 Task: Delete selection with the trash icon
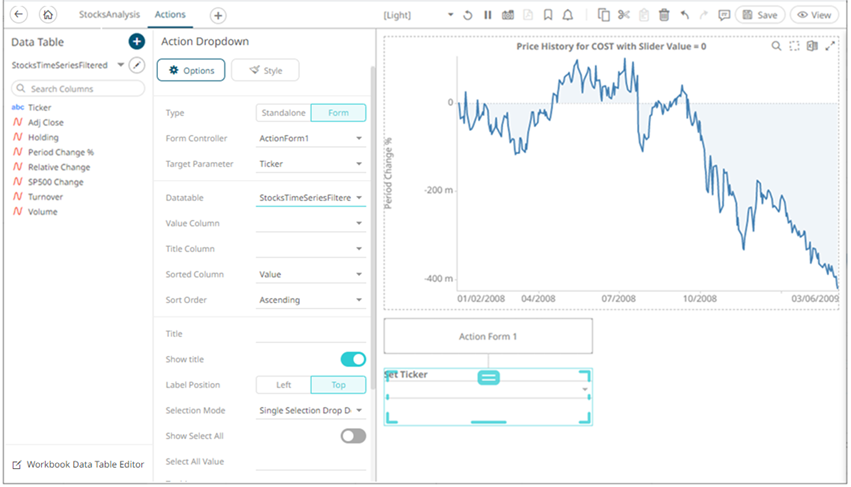664,15
